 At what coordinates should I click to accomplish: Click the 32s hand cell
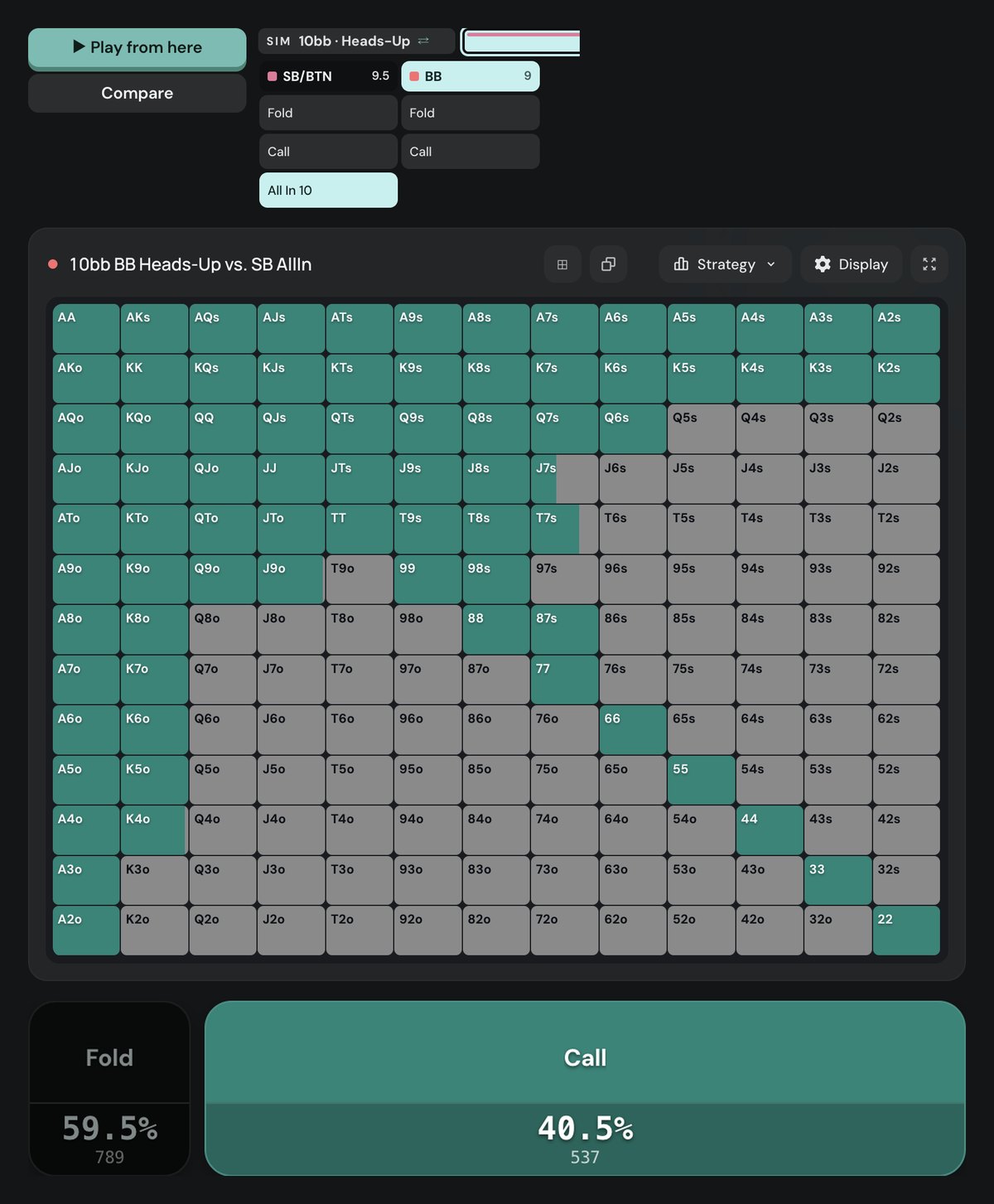coord(906,880)
